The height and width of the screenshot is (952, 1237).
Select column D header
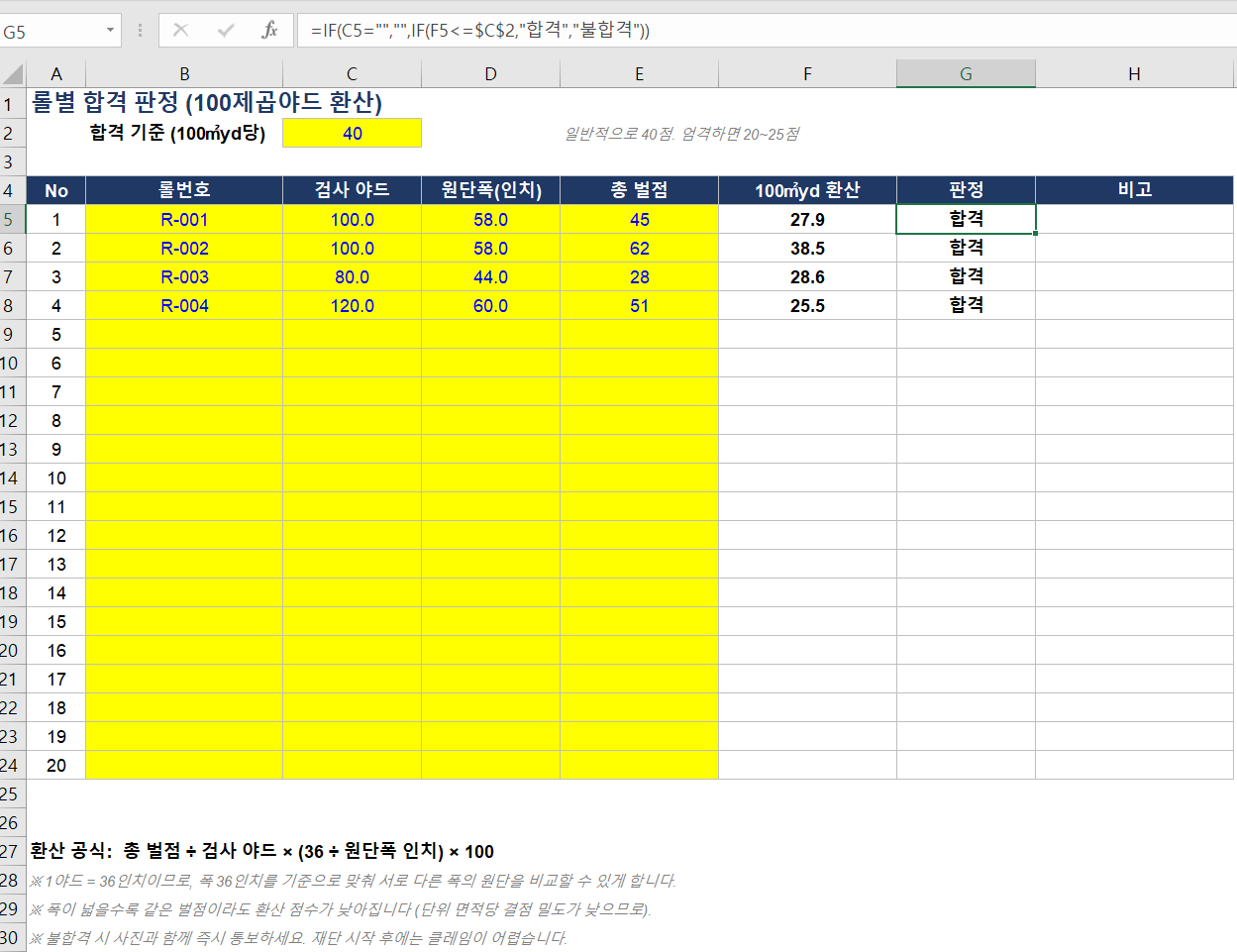[490, 73]
